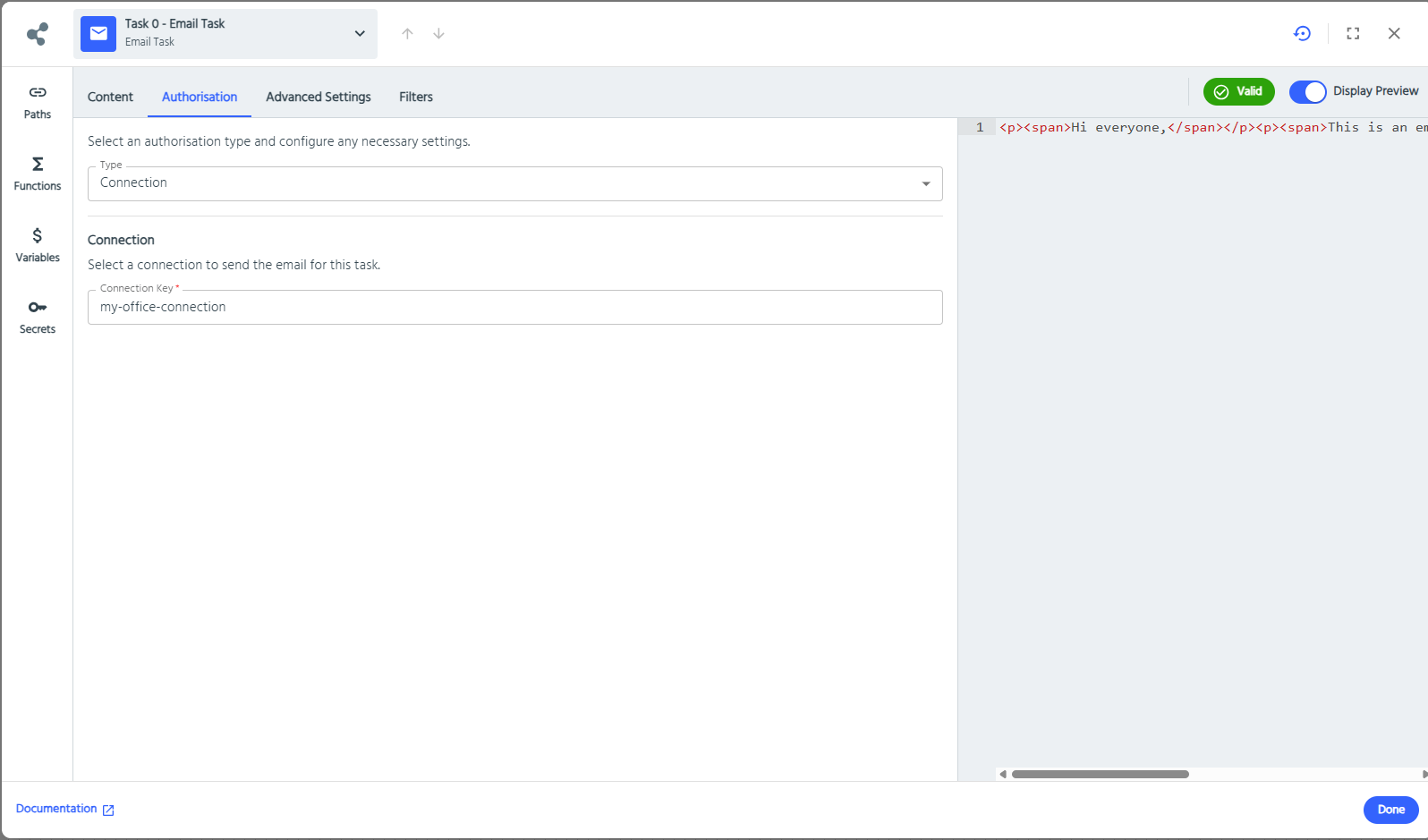Open the Paths sidebar panel

38,103
